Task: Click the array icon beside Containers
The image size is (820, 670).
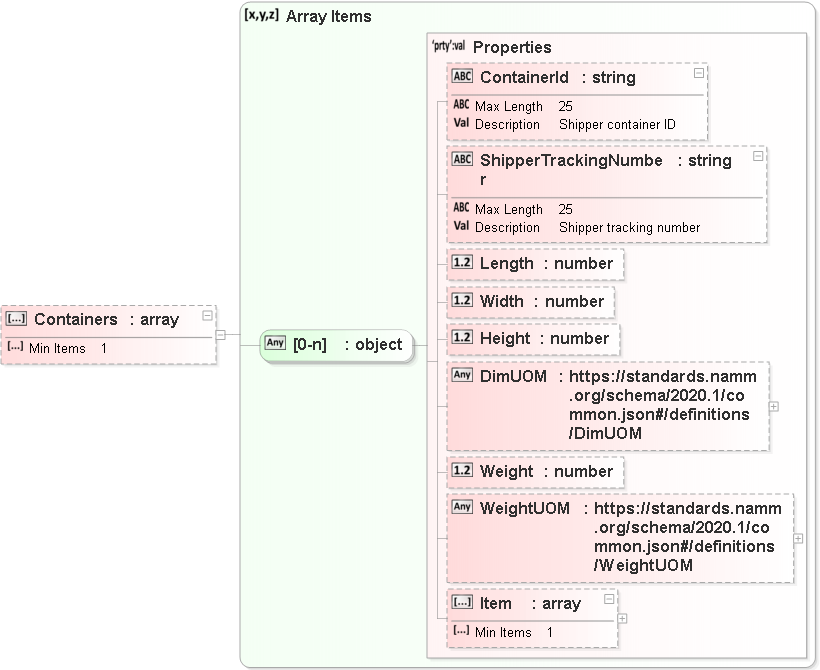Action: 16,319
